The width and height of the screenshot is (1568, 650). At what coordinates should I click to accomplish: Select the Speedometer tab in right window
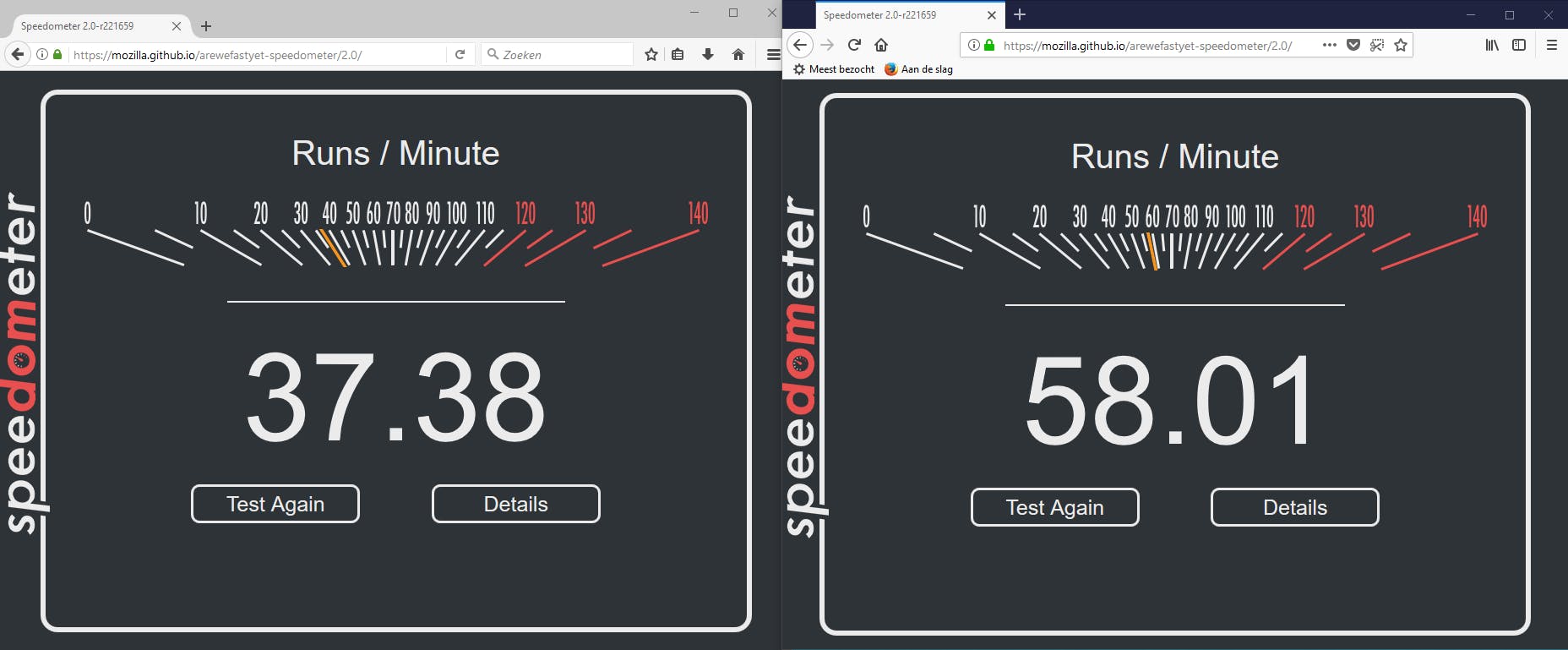pos(909,15)
